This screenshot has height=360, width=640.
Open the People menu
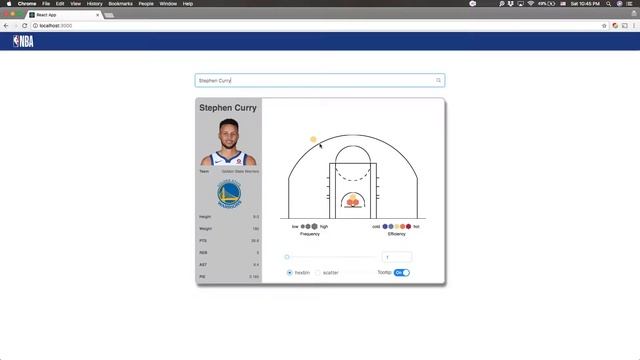pos(146,4)
